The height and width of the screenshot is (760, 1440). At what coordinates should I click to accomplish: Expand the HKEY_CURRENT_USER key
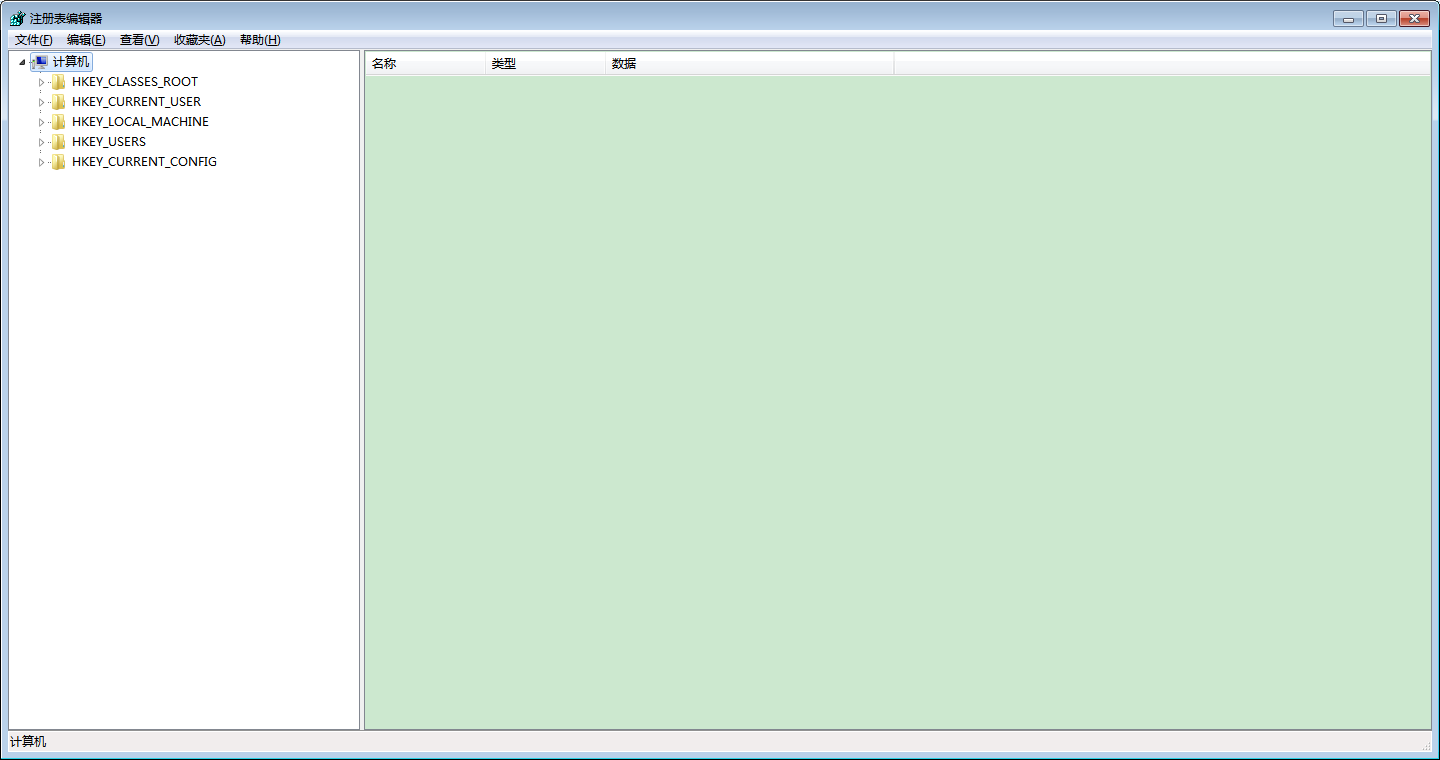[x=41, y=102]
